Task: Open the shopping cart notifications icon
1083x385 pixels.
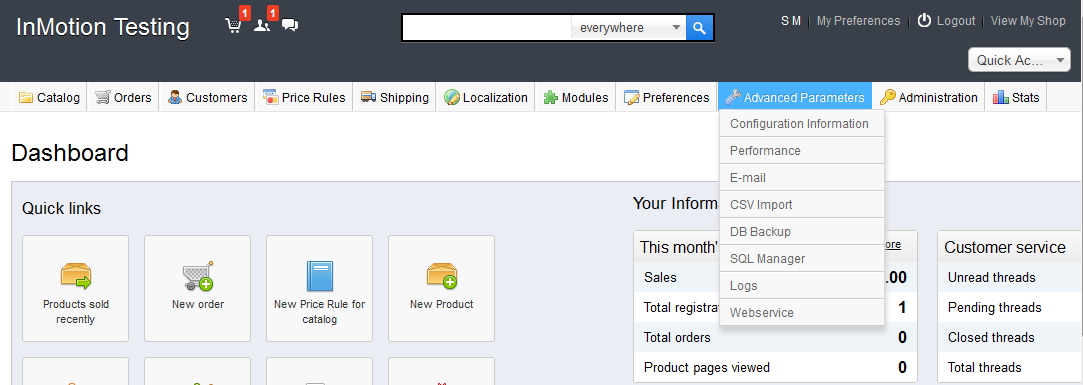Action: pos(233,26)
